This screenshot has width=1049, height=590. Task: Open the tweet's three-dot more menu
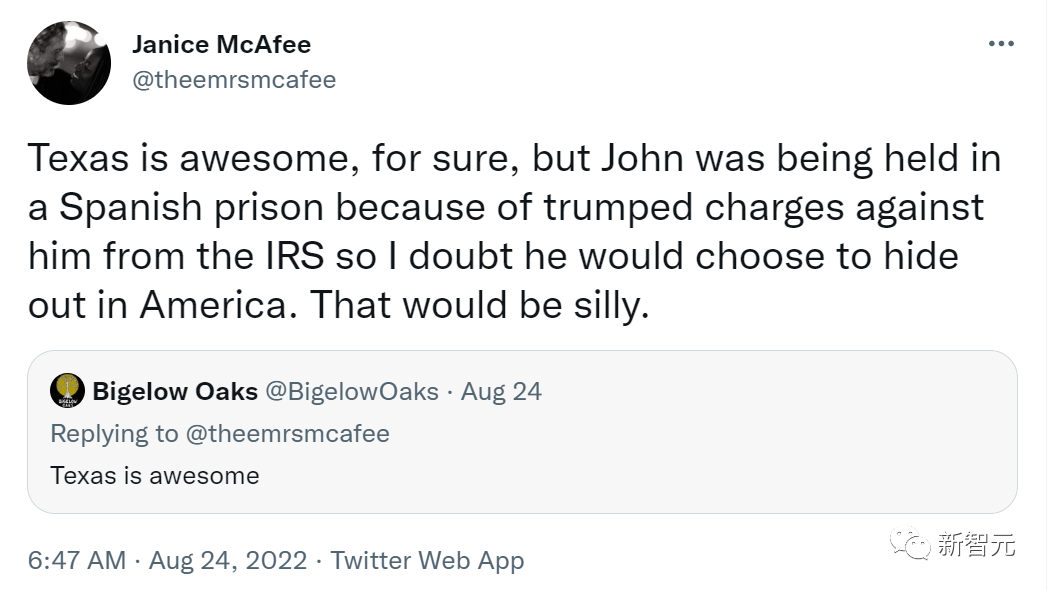coord(1001,44)
